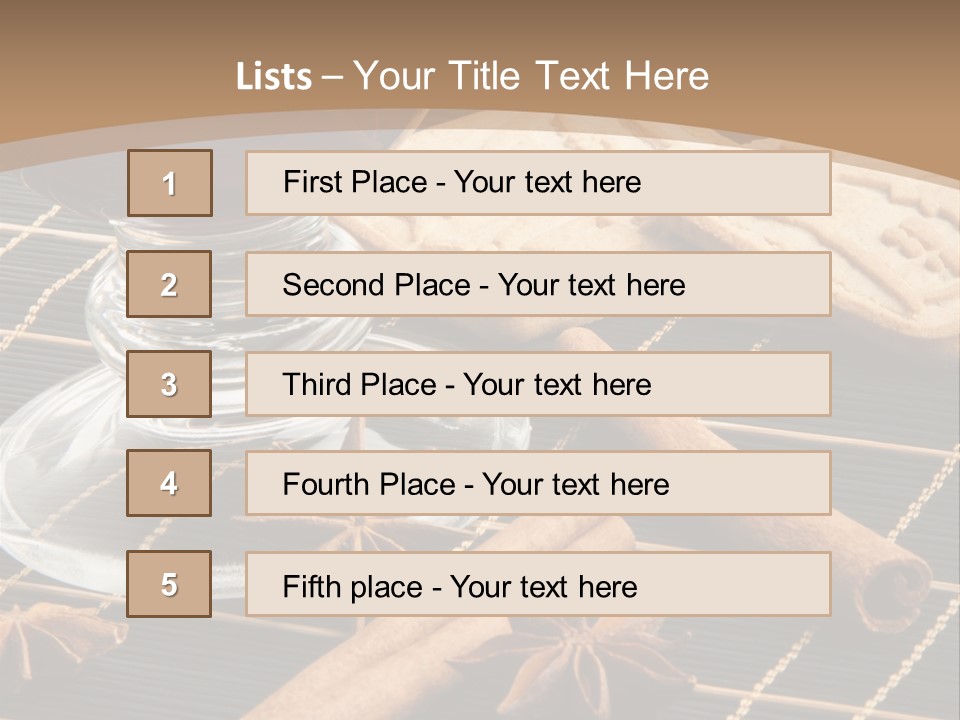Click the Fourth Place text bar
960x720 pixels.
coord(538,484)
